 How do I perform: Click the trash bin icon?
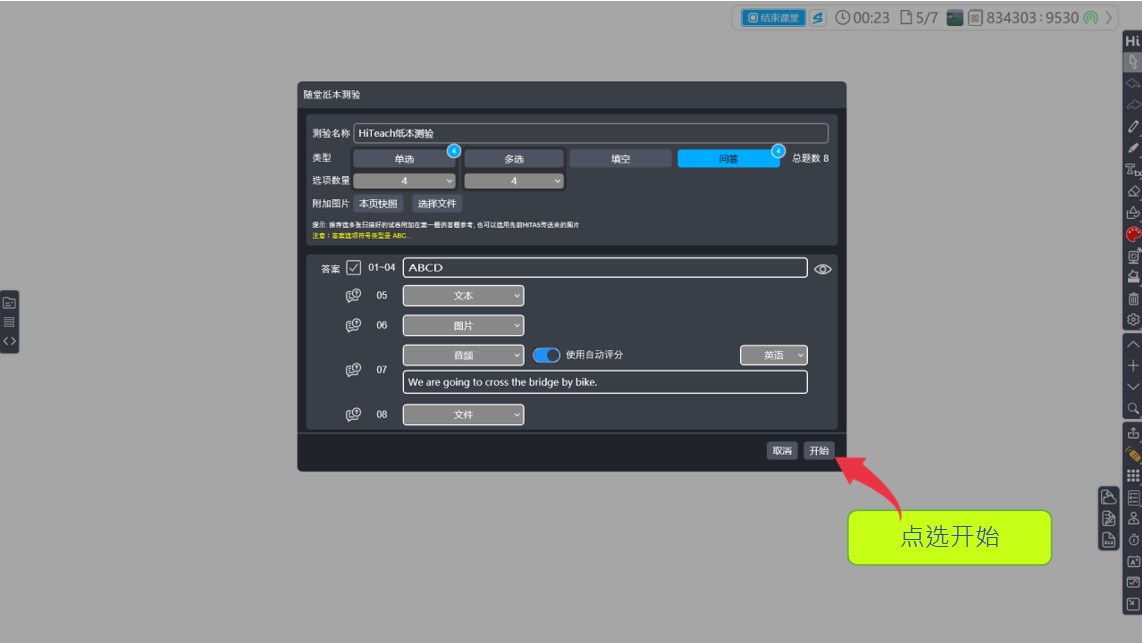coord(1133,298)
